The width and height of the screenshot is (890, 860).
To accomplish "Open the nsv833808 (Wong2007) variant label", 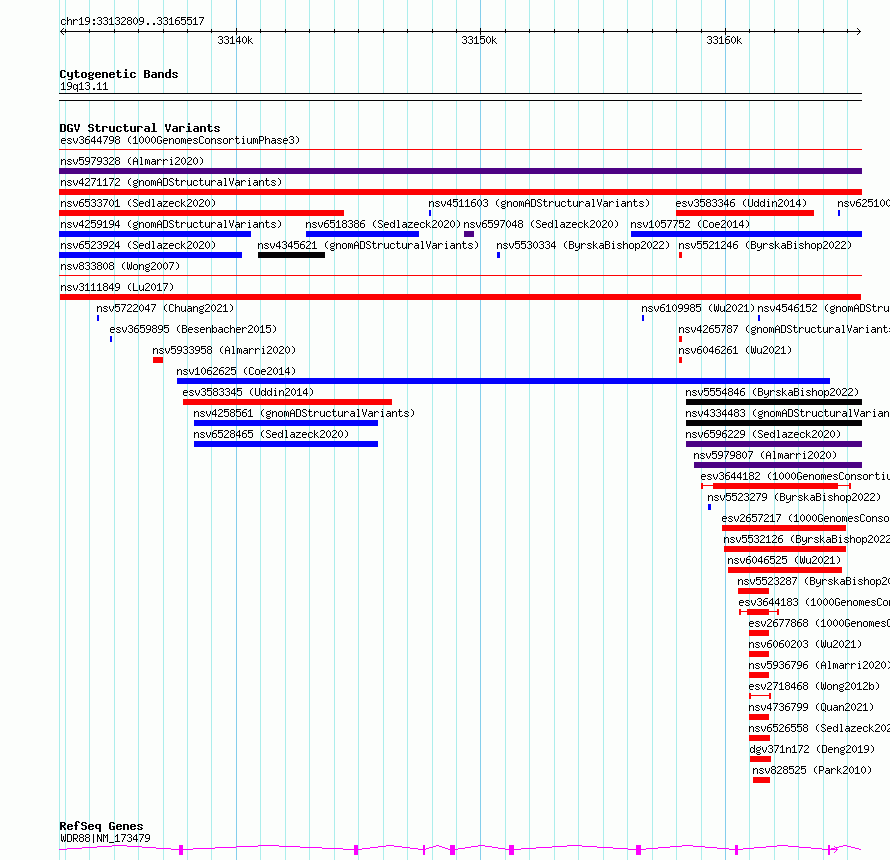I will click(x=120, y=266).
